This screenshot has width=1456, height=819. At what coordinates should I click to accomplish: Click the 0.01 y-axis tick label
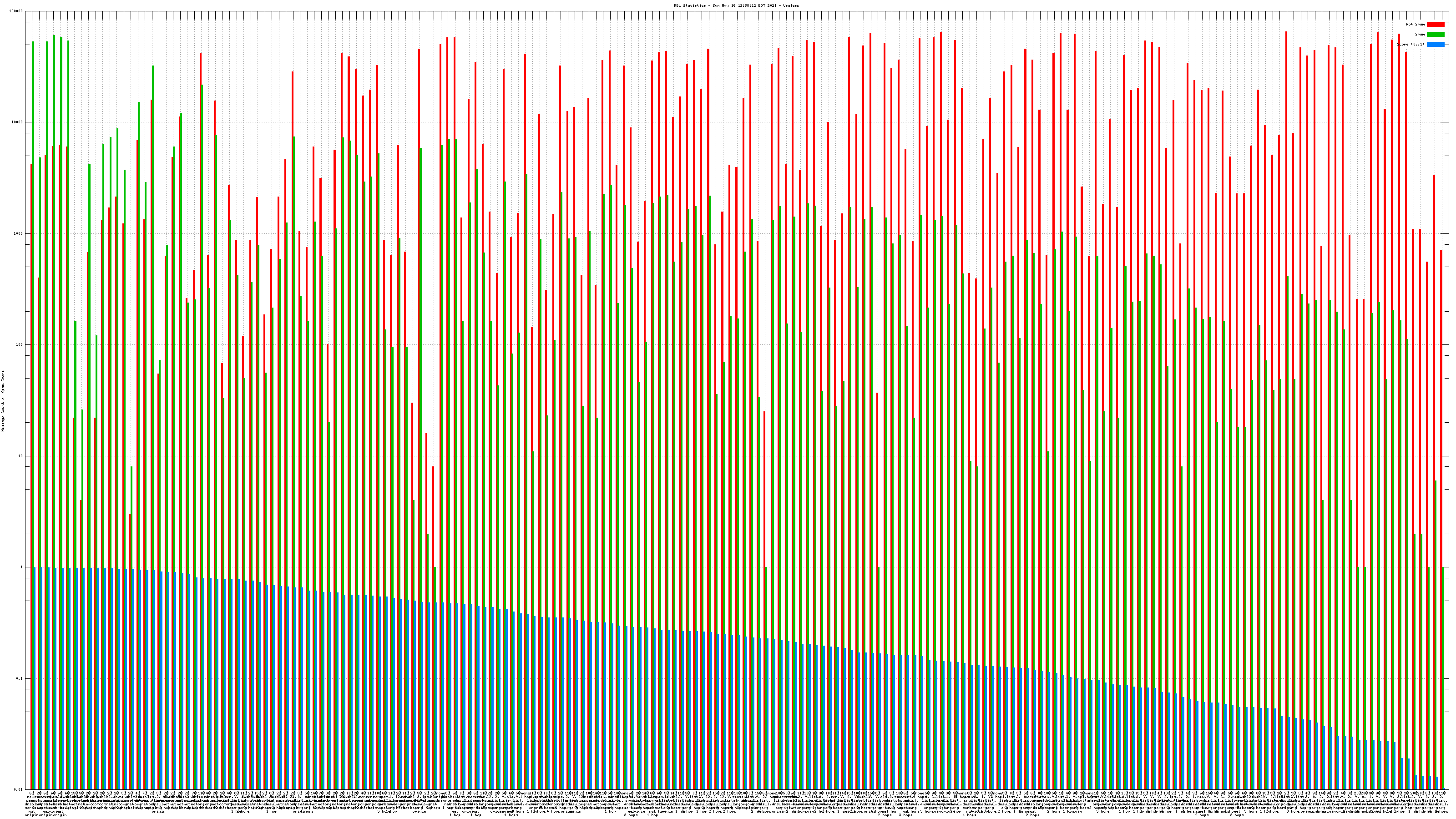point(19,789)
